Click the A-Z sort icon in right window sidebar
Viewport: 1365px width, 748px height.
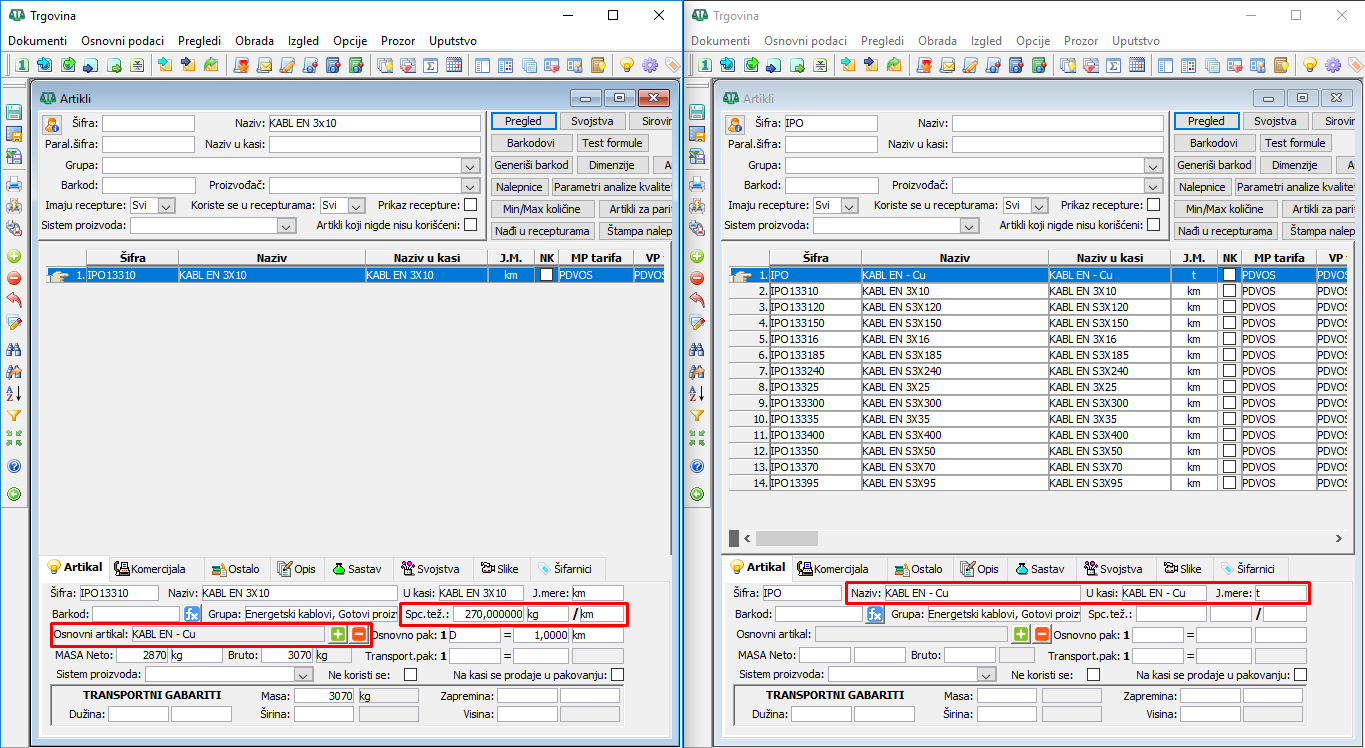pos(698,393)
